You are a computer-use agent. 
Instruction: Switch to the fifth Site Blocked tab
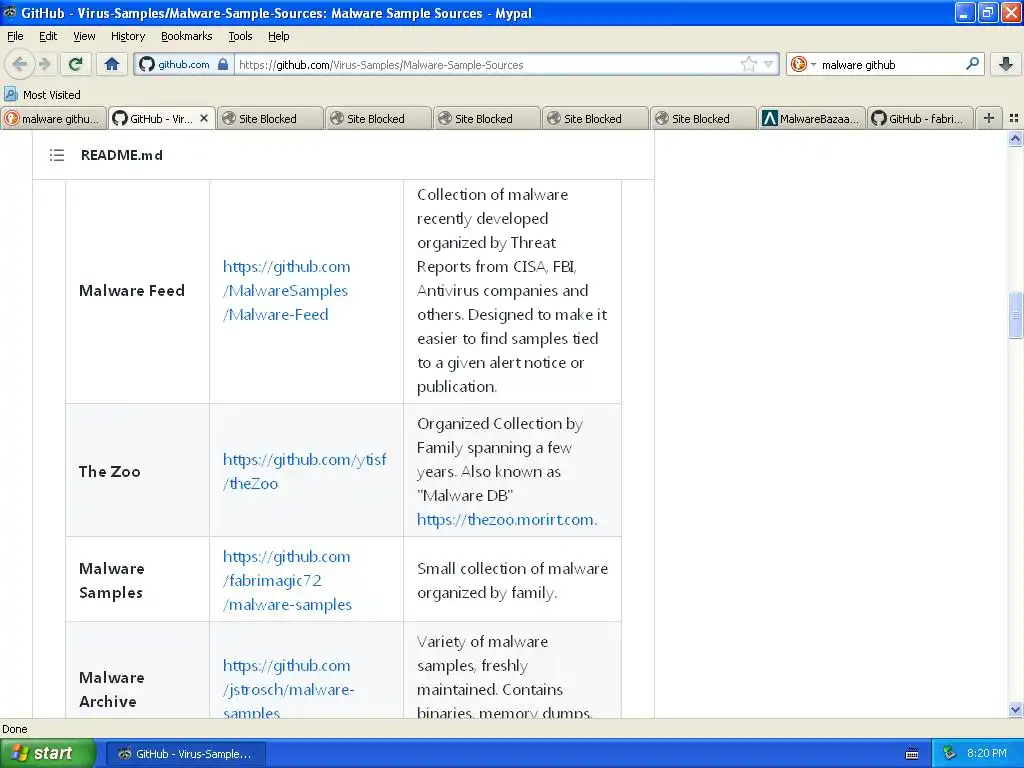703,118
